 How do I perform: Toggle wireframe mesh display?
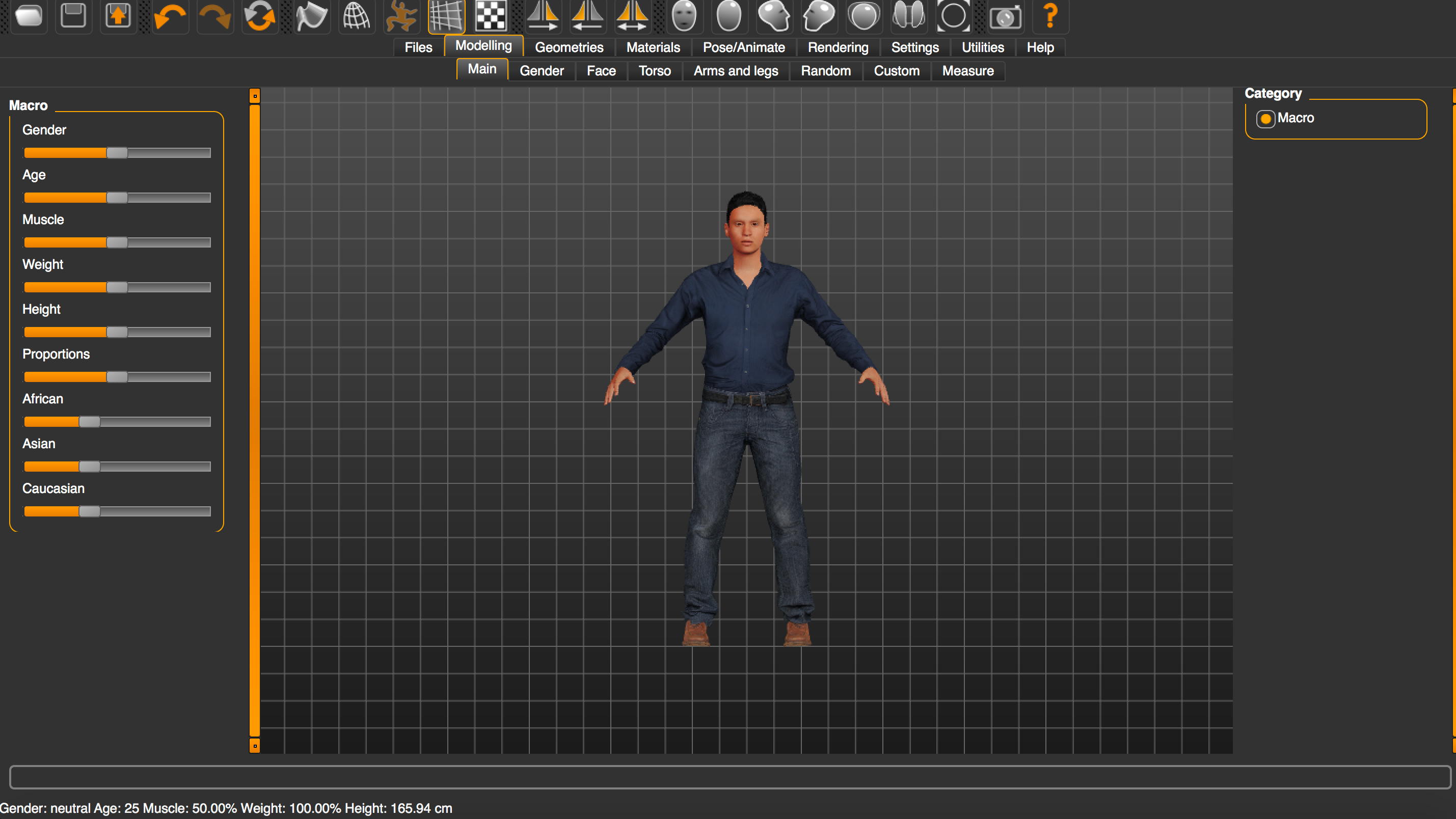click(x=356, y=16)
